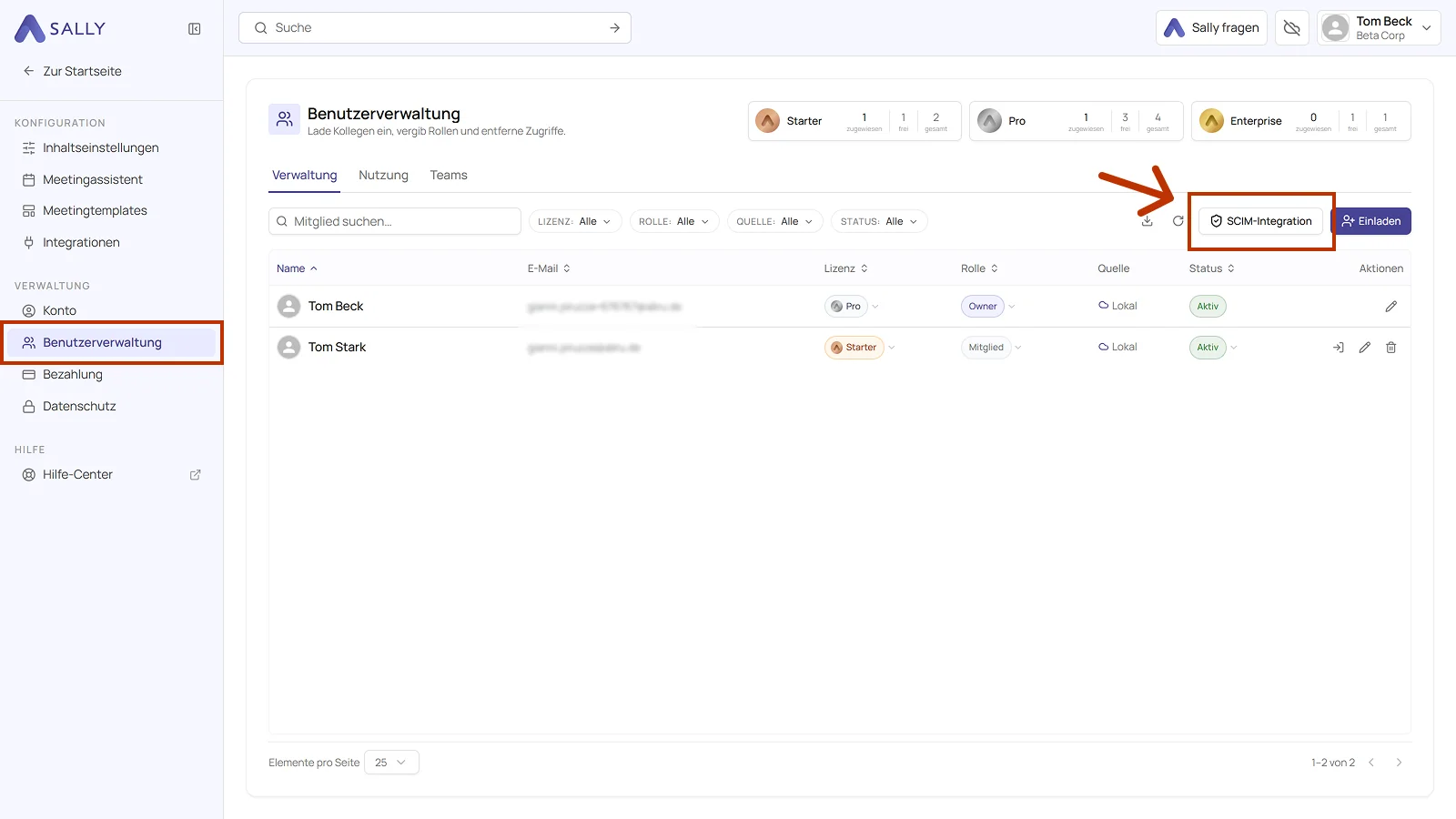
Task: Open Aktiv status dropdown for Tom Stark
Action: coord(1214,348)
